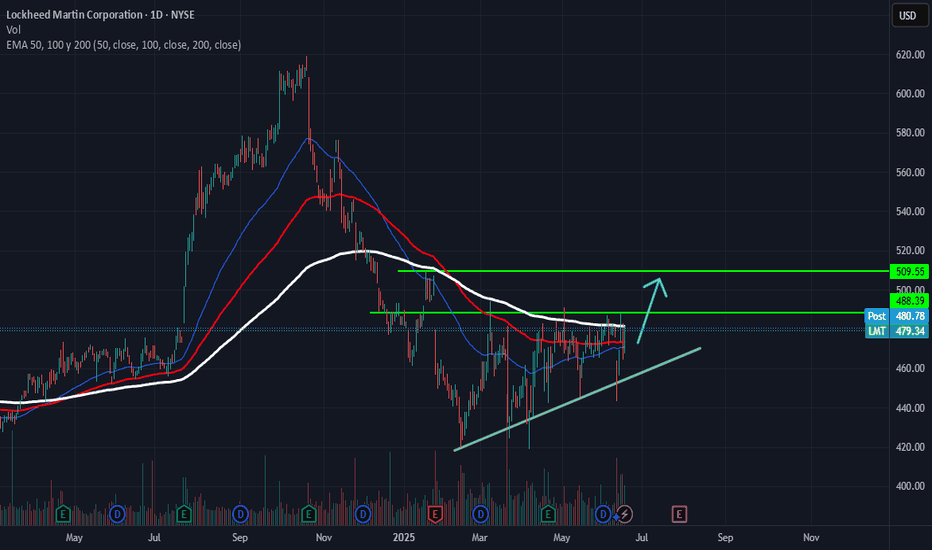
Task: Select the Vol indicator legend
Action: point(13,30)
